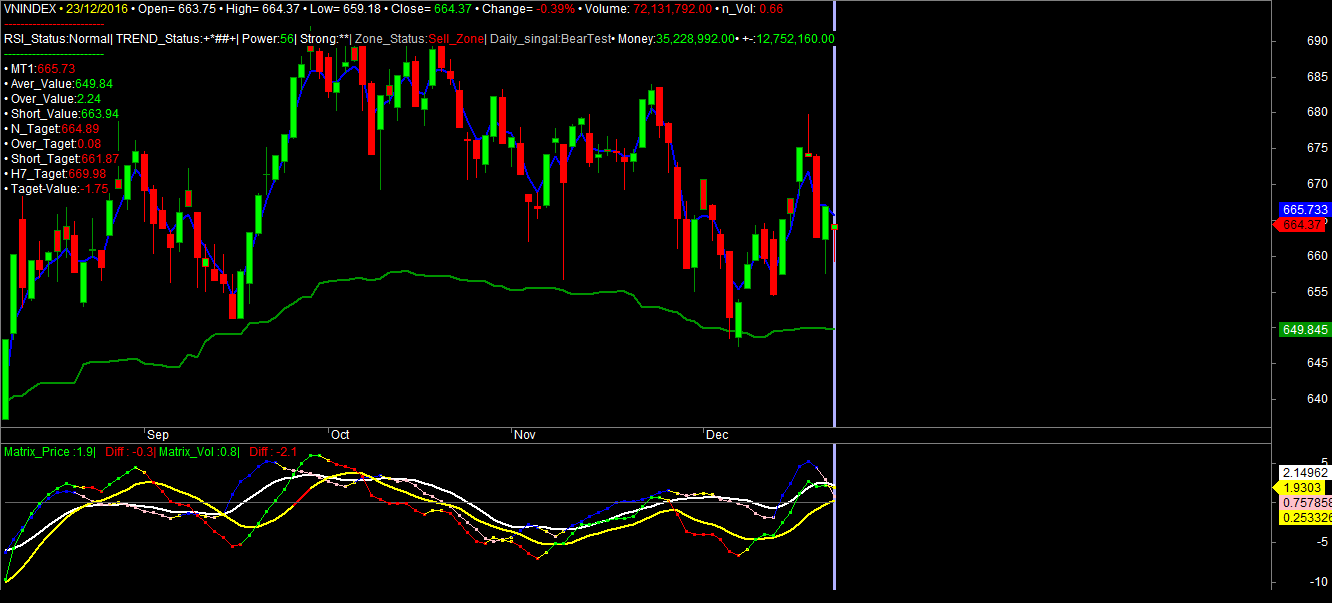Click the yellow 0.253326 indicator tag
This screenshot has width=1332, height=603.
tap(1304, 517)
